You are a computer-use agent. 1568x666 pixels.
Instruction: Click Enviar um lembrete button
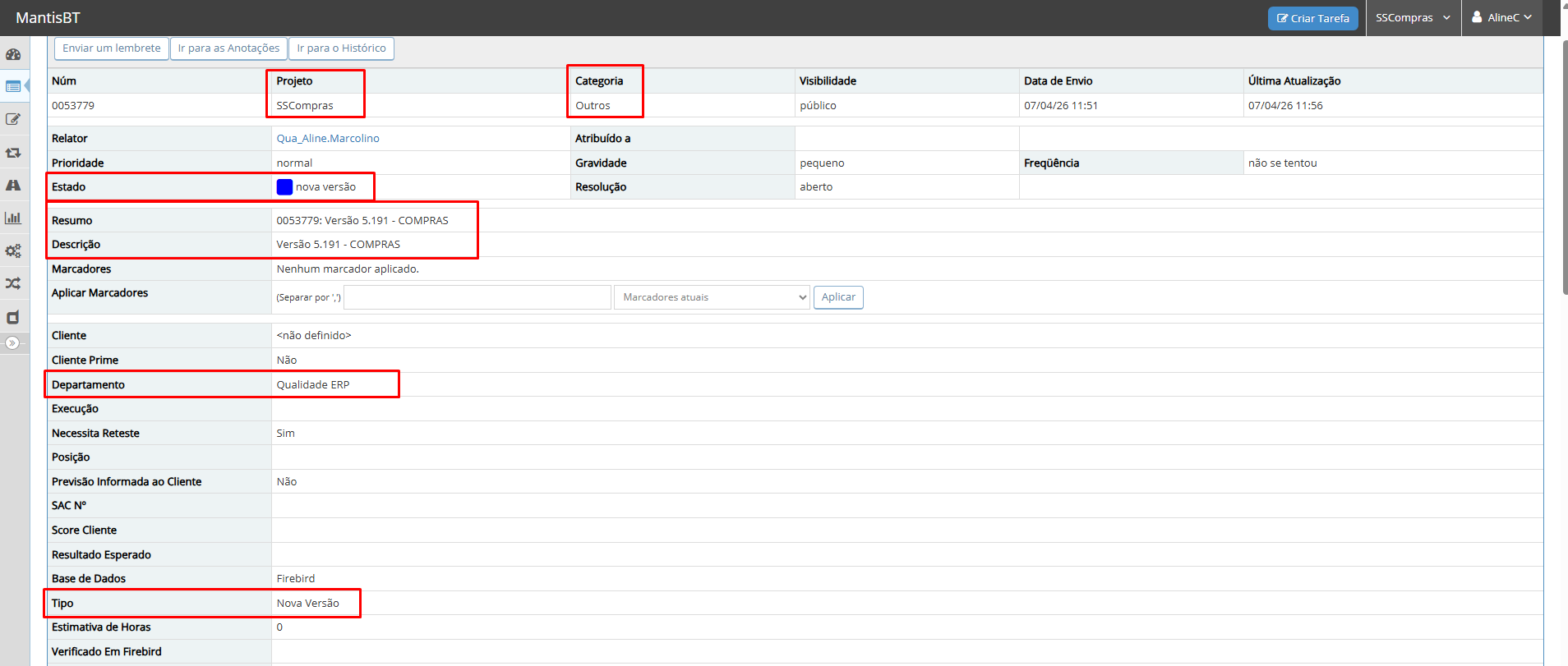112,48
